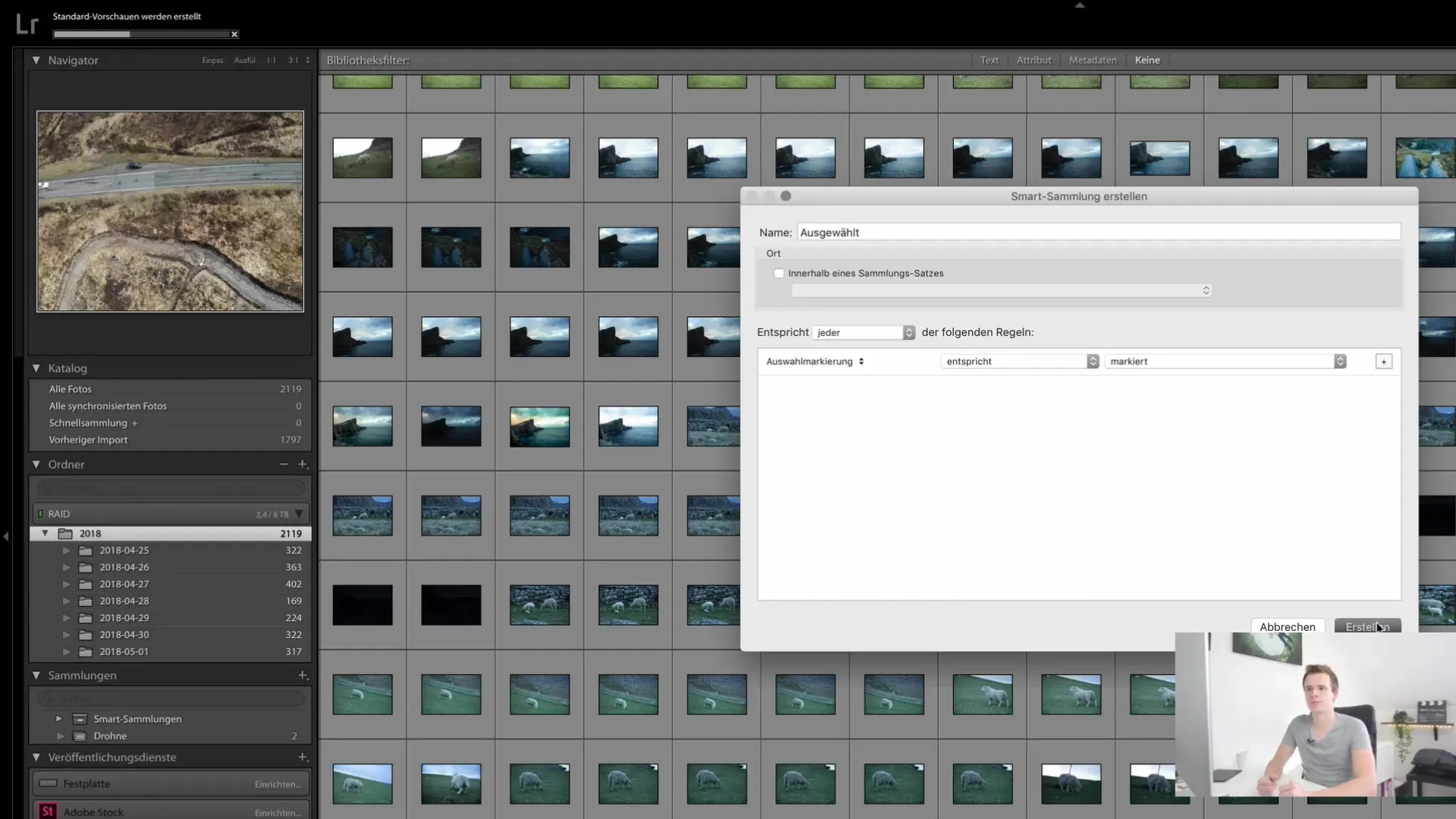Expand folder 2018-04-29

click(66, 618)
